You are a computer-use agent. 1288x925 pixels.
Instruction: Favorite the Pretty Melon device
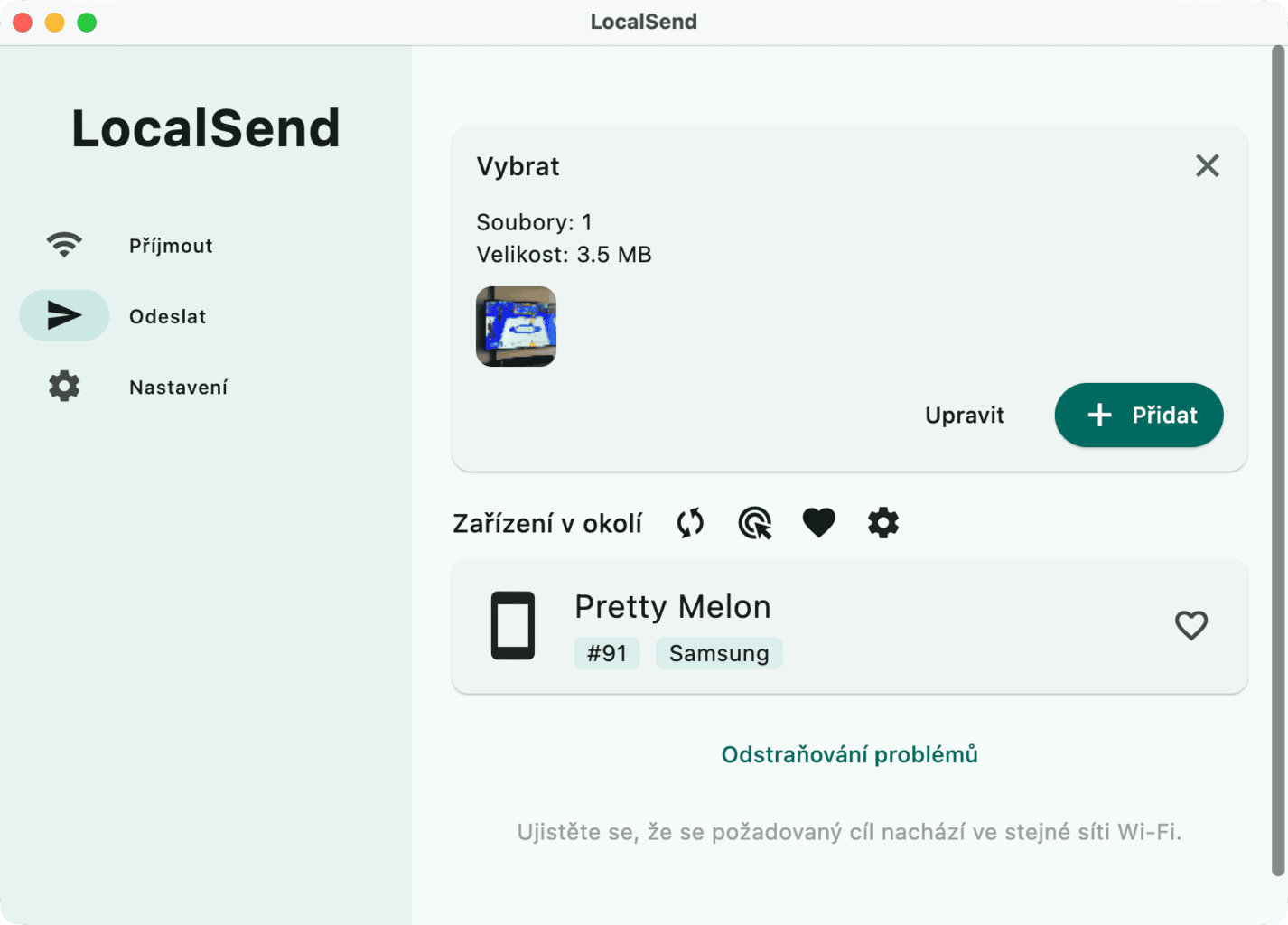pyautogui.click(x=1191, y=625)
